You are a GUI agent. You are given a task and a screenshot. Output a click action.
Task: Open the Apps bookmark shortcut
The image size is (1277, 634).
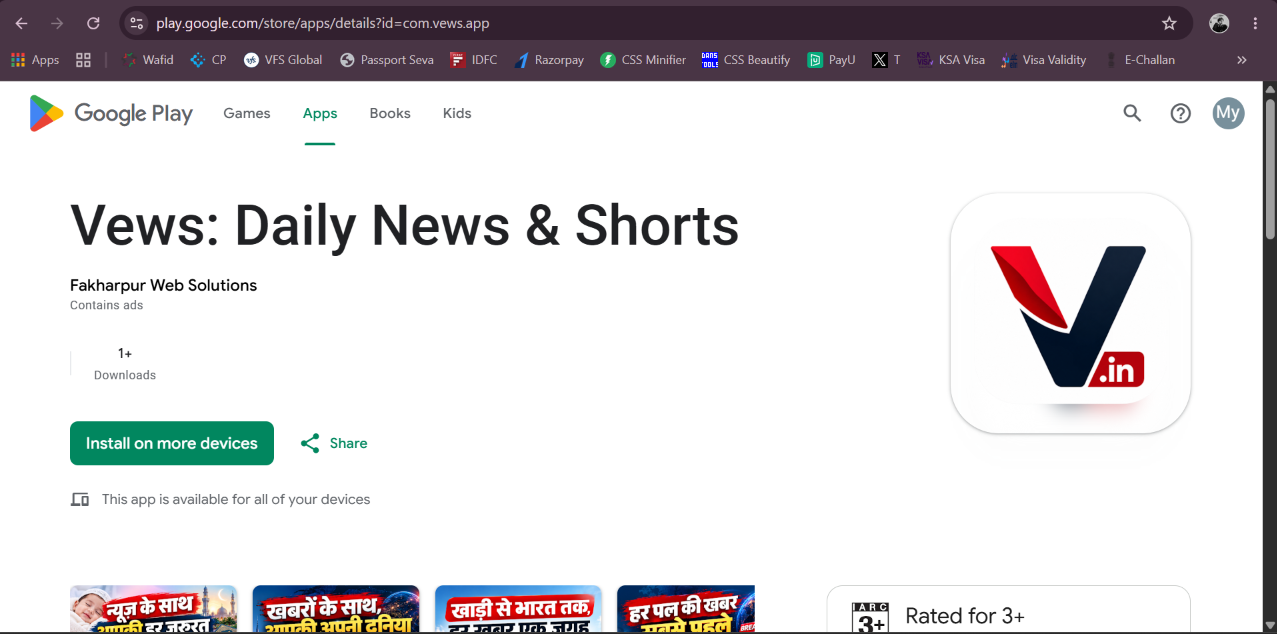pos(35,60)
